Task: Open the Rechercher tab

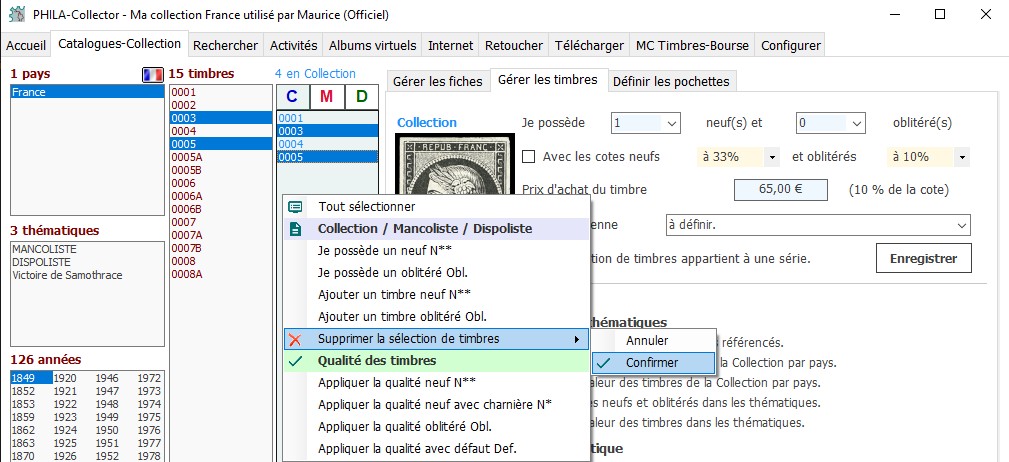Action: point(225,46)
